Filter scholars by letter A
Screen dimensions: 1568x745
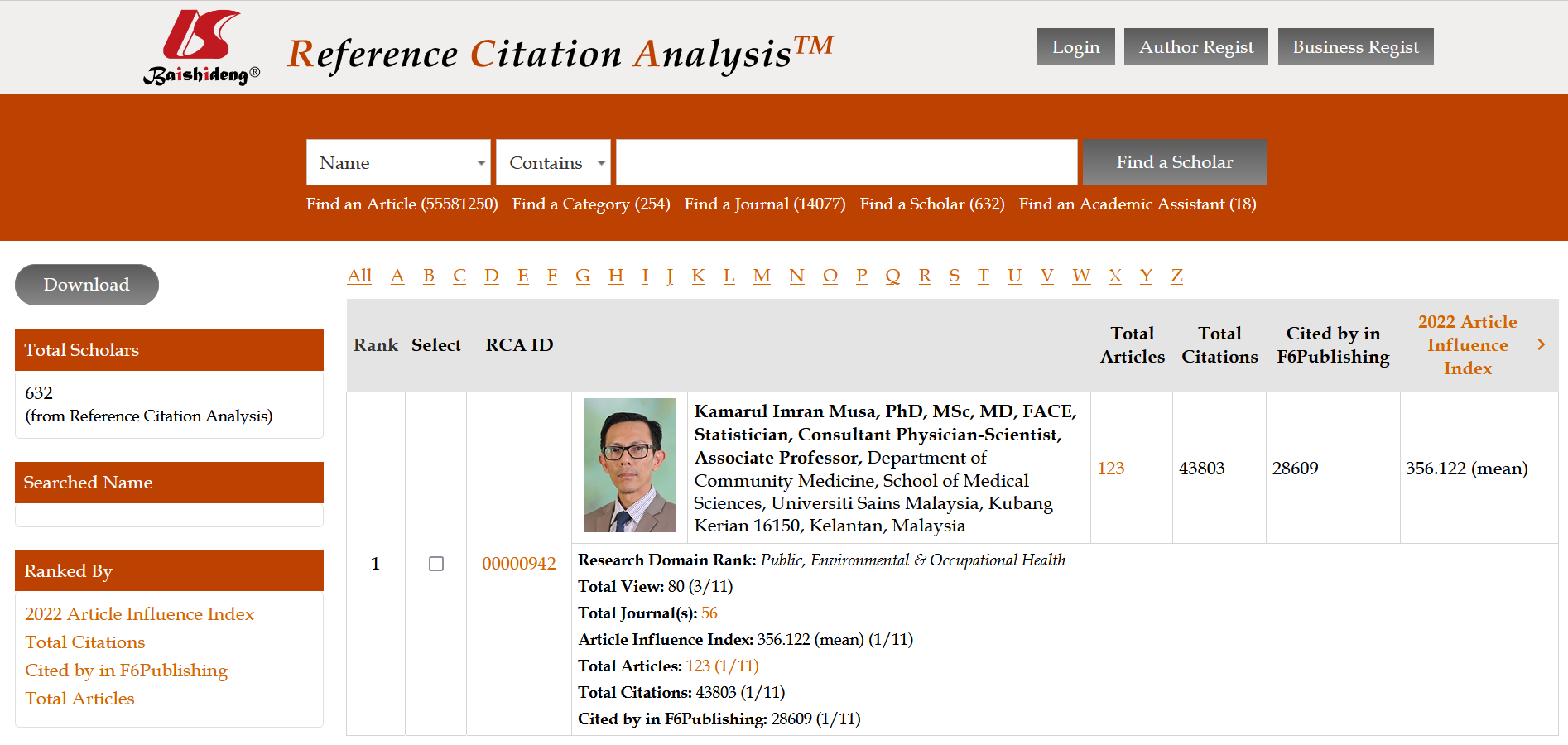pyautogui.click(x=397, y=276)
